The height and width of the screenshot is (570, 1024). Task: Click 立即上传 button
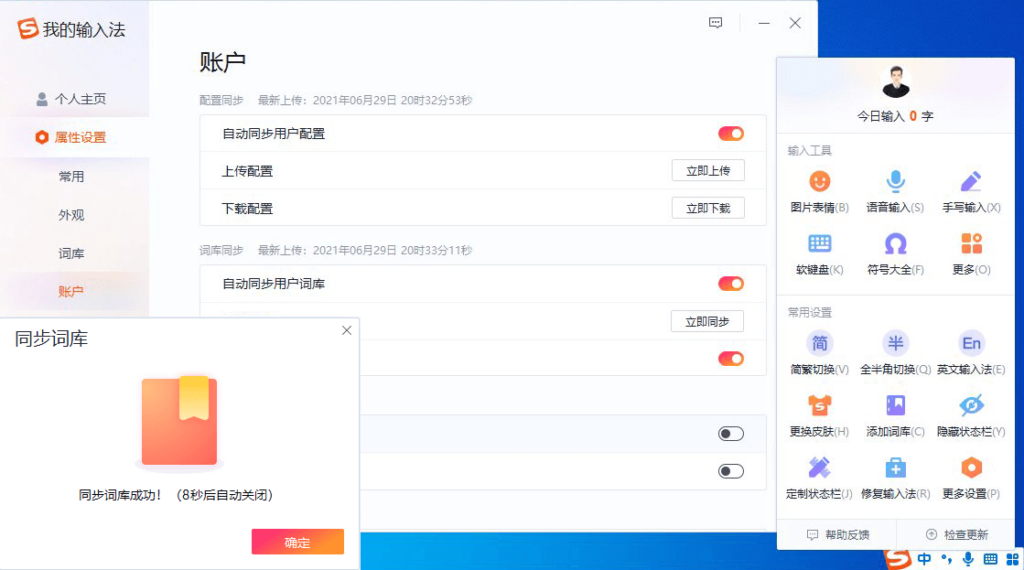click(x=707, y=171)
